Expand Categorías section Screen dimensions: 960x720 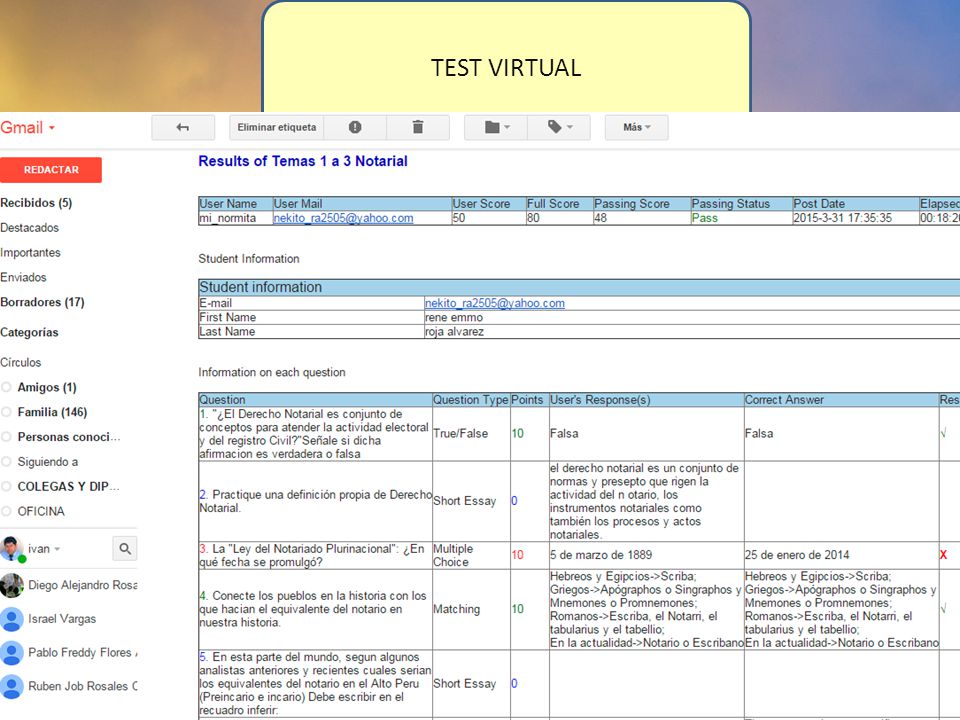29,332
